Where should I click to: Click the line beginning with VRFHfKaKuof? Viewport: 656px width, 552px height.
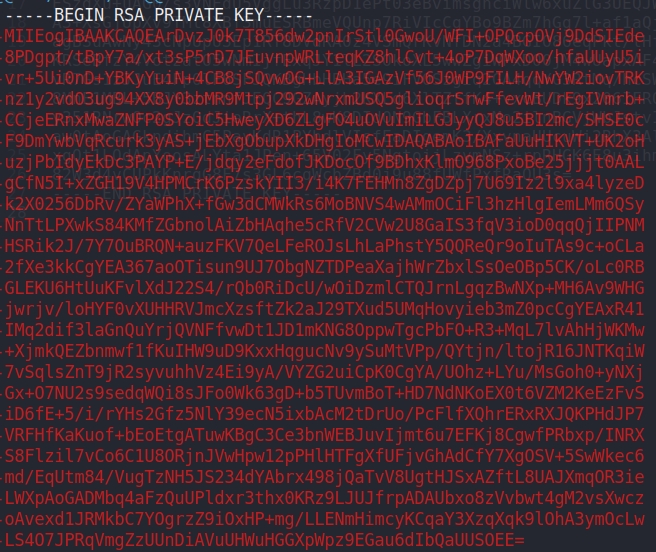click(x=325, y=435)
